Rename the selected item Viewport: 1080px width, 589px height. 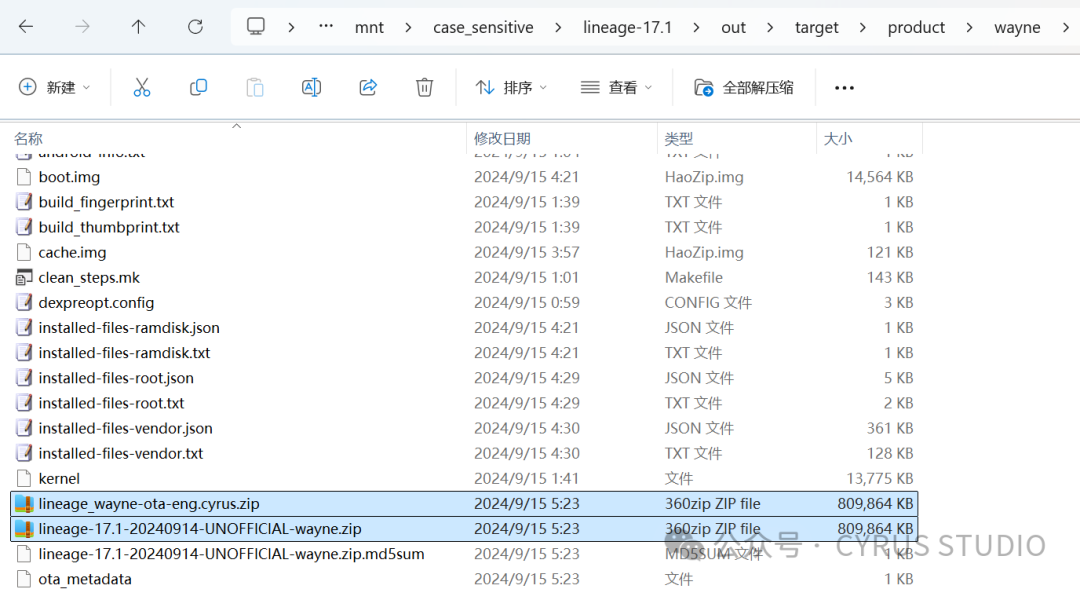[x=311, y=87]
